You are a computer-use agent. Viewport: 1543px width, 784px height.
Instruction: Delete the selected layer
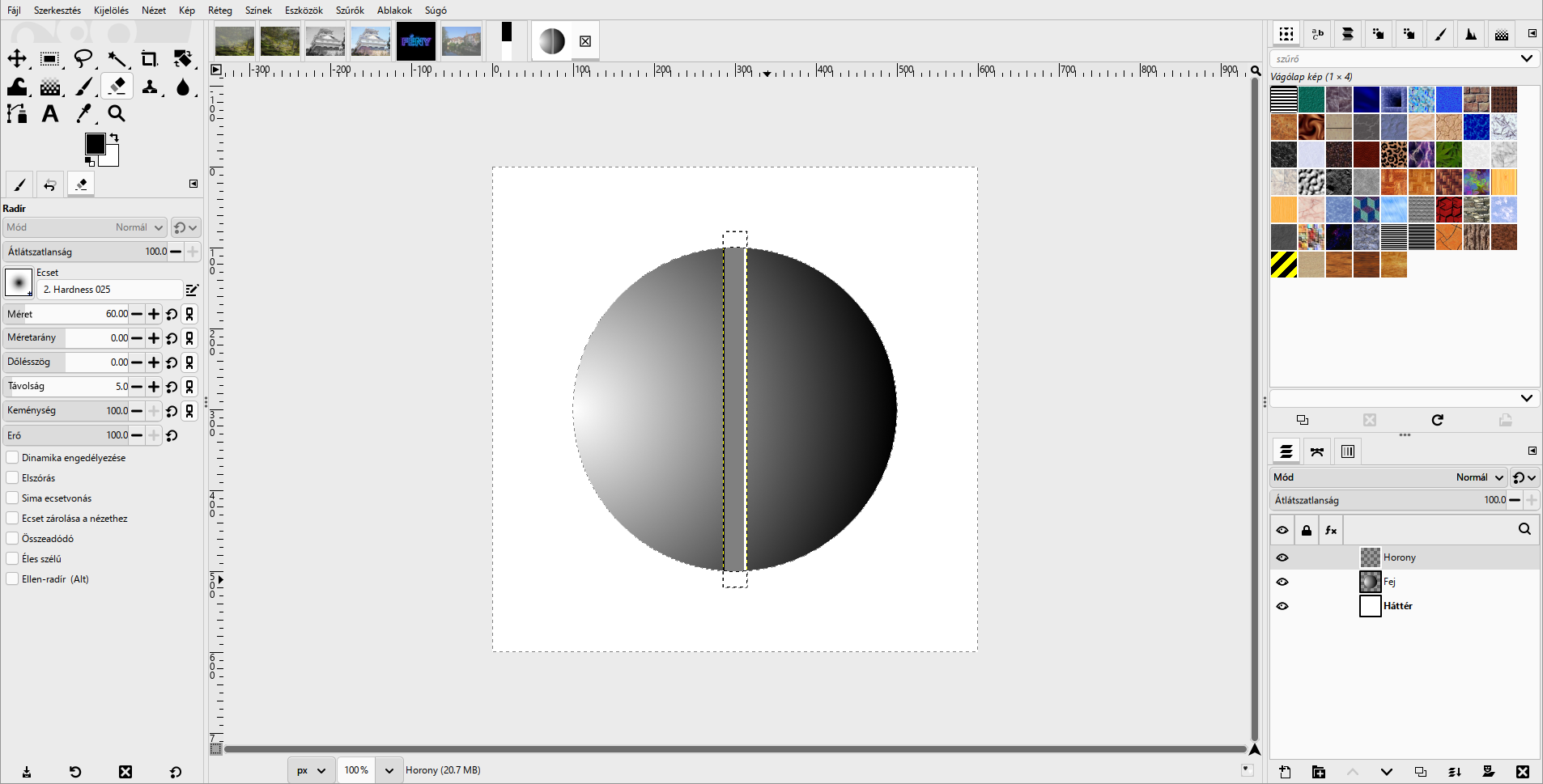pos(1523,772)
